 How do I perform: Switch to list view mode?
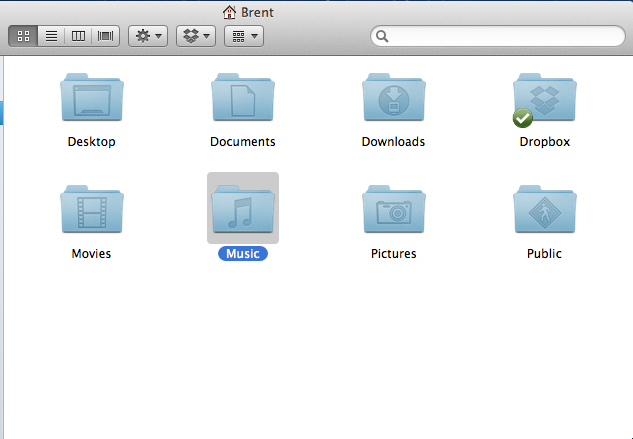(x=51, y=36)
